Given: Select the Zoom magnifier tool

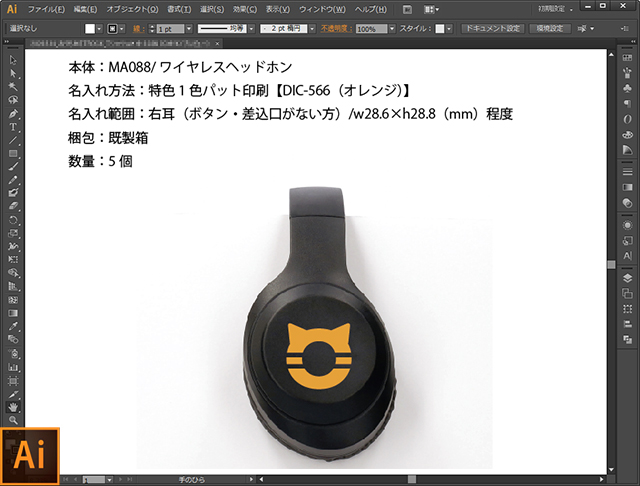Looking at the screenshot, I should click(13, 420).
